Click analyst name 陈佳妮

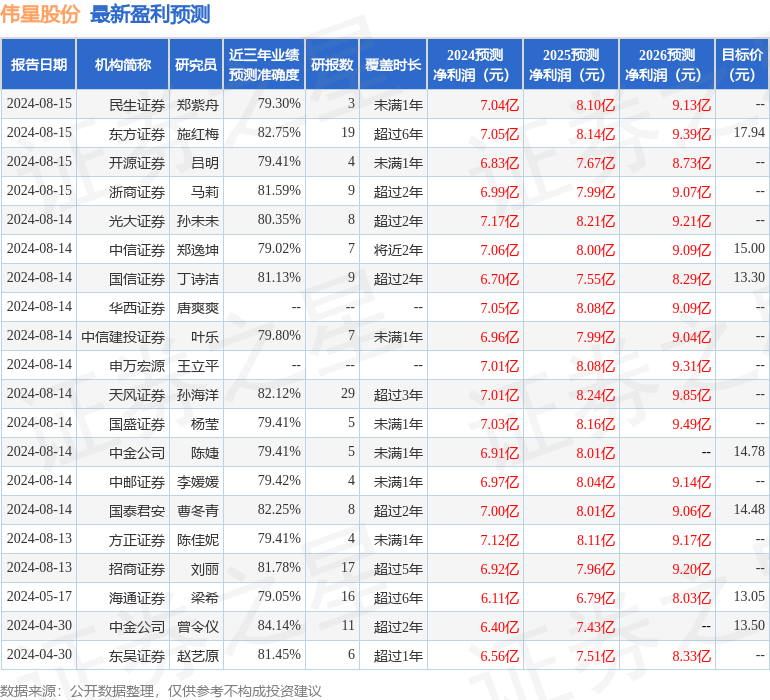(x=198, y=539)
